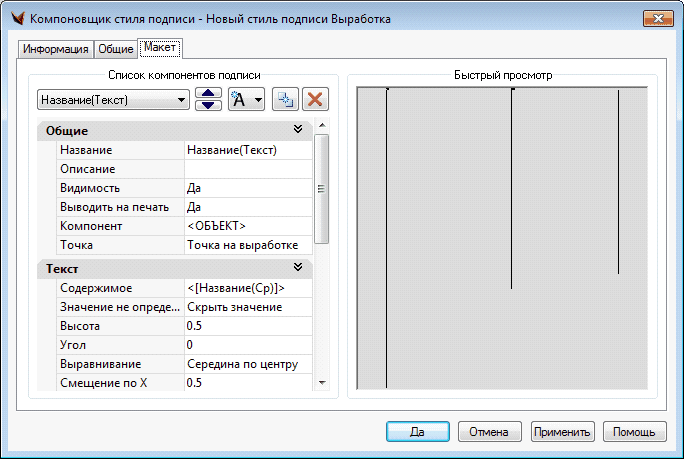Click the Выравнивание value Середина по центру
Screen dimensions: 684x459
(x=247, y=364)
